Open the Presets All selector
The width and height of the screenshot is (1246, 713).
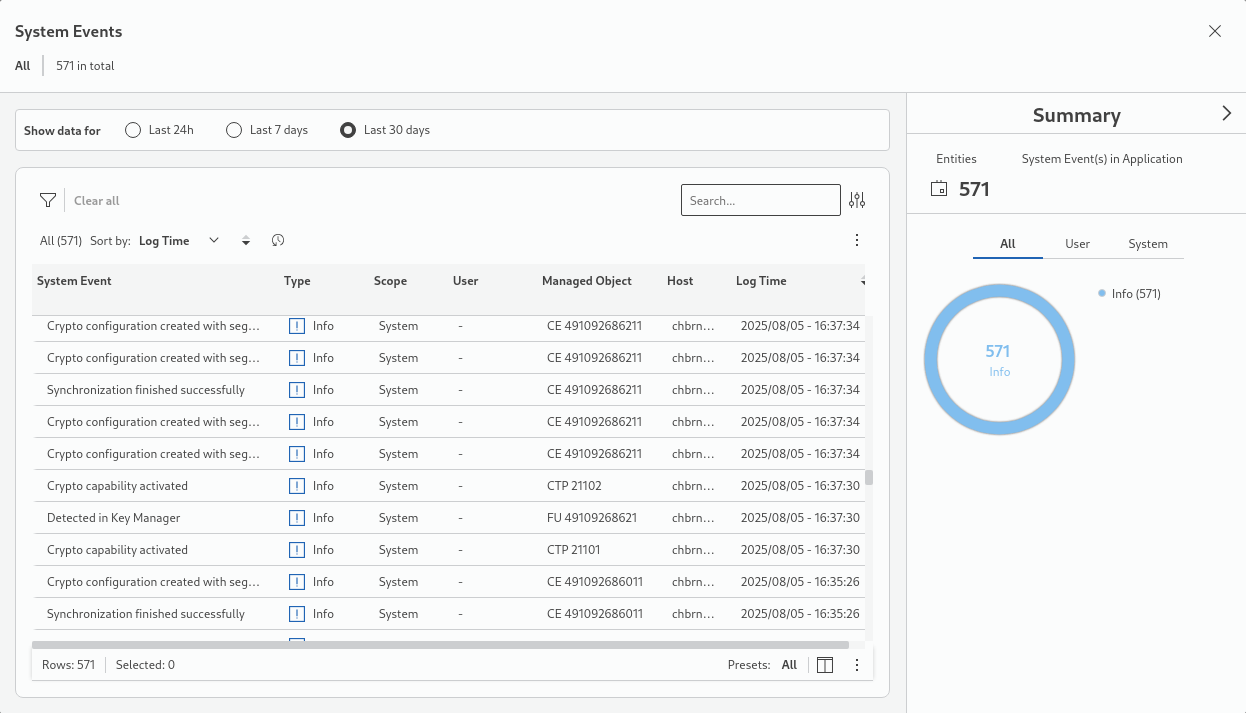[x=789, y=665]
